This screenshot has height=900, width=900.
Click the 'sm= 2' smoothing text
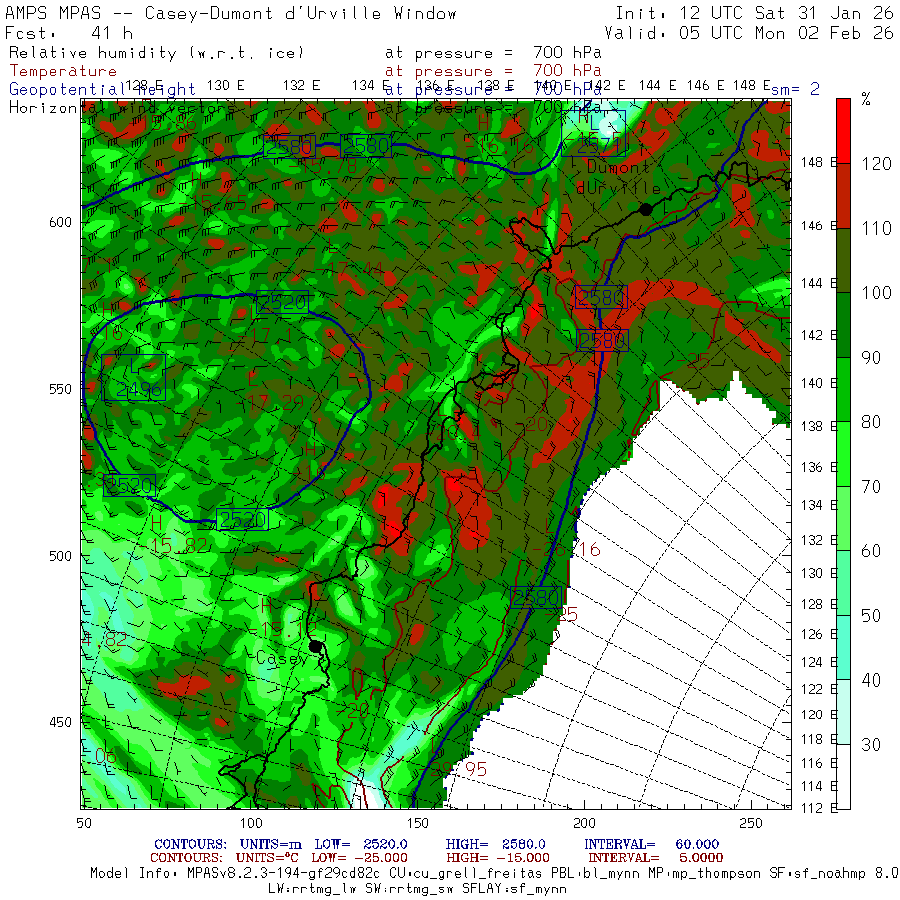[795, 89]
